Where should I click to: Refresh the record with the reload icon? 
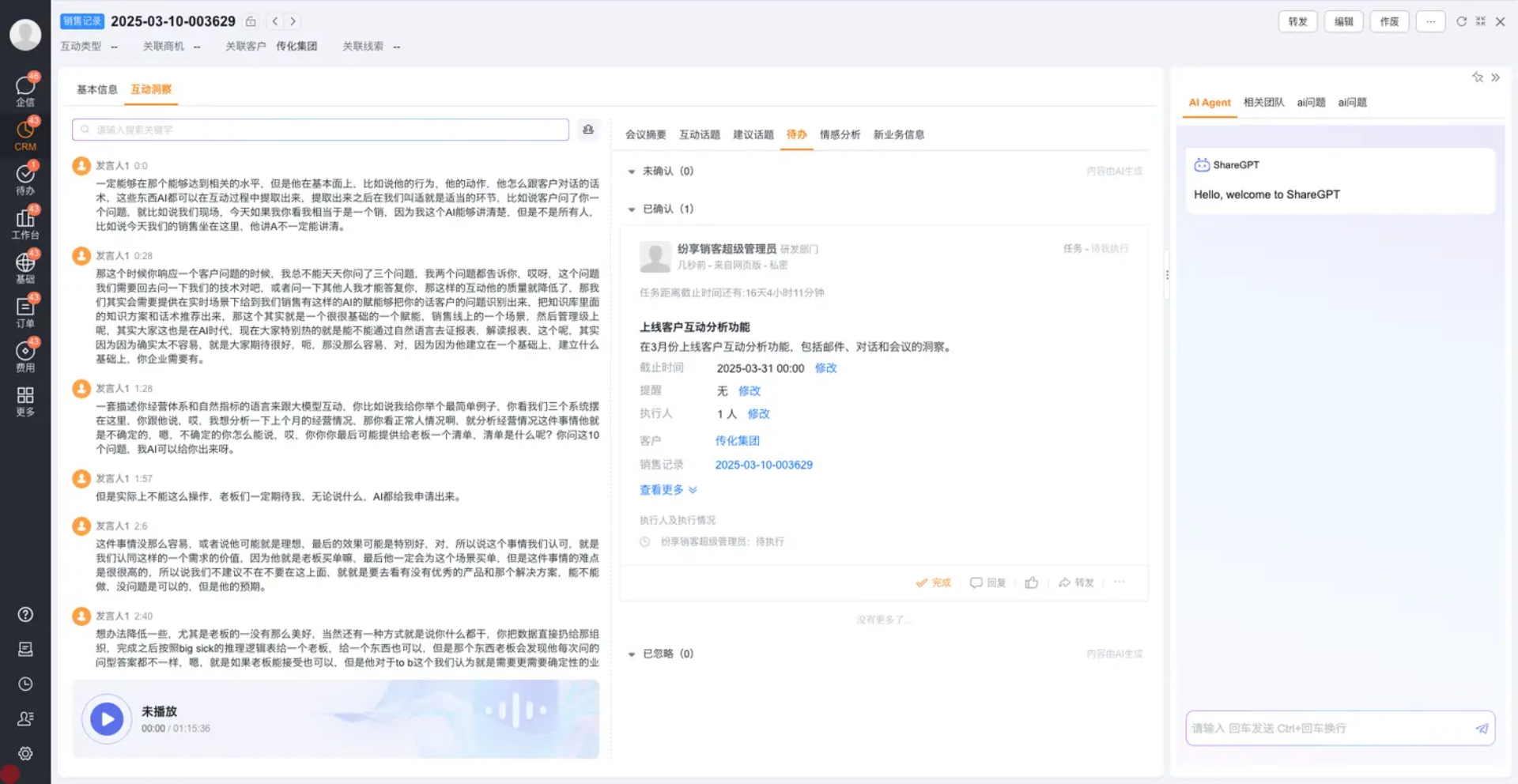[x=1461, y=21]
